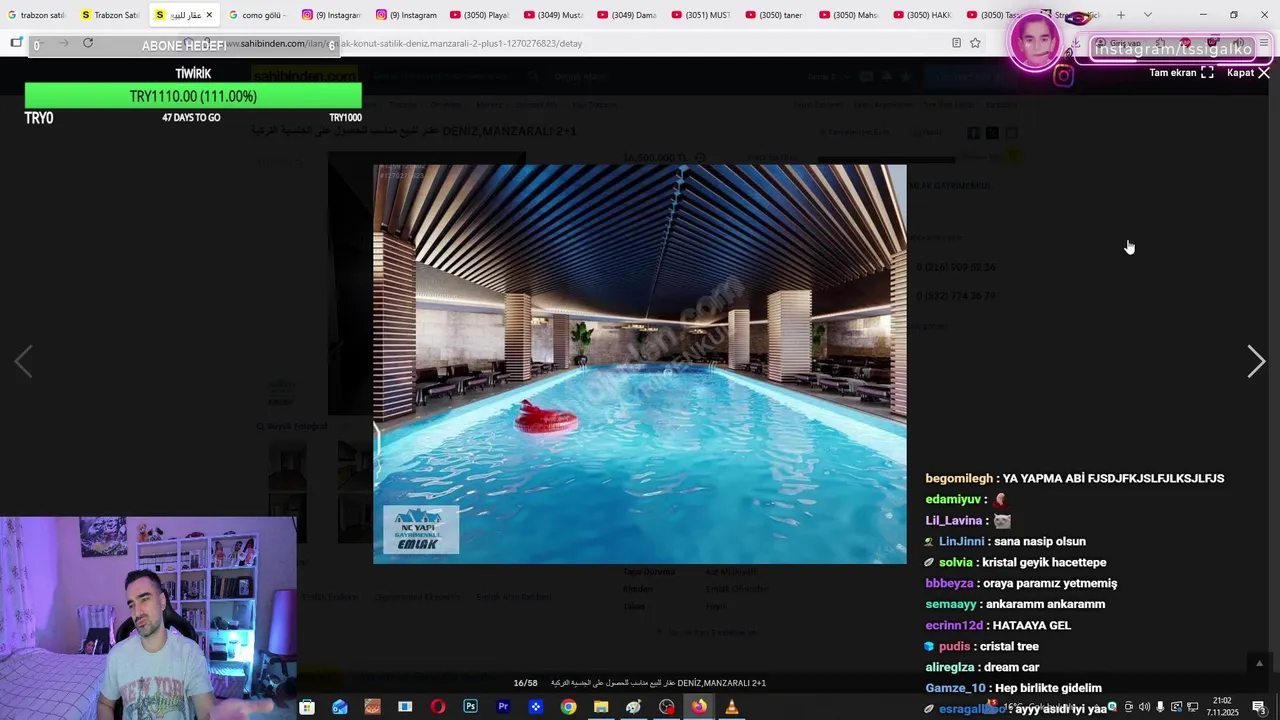Click chat message 'sana nasip olsun'
Screen dimensions: 1280x720
coord(1040,541)
